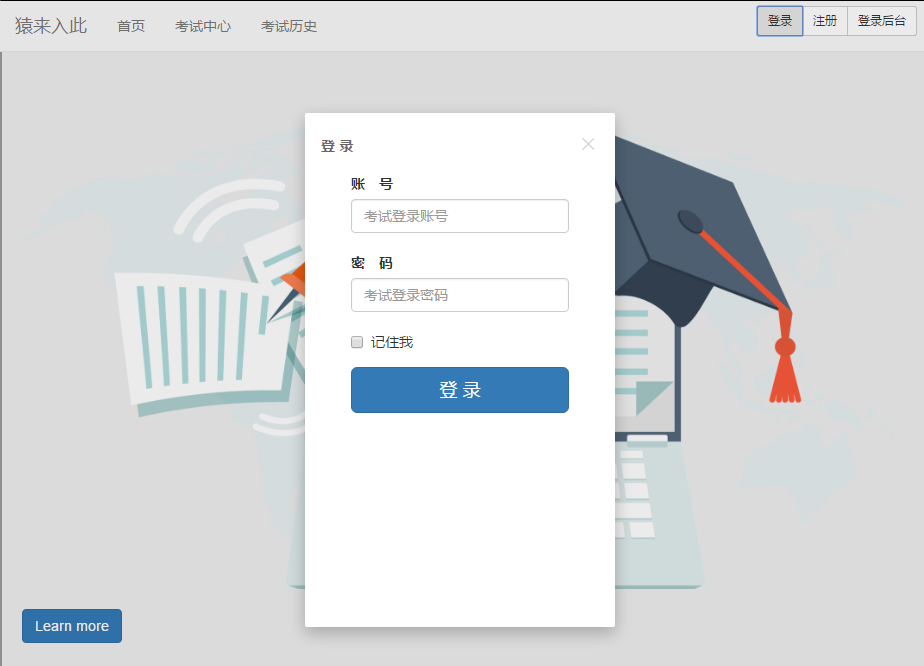The height and width of the screenshot is (666, 924).
Task: Open the 登录后台 button
Action: [x=881, y=20]
